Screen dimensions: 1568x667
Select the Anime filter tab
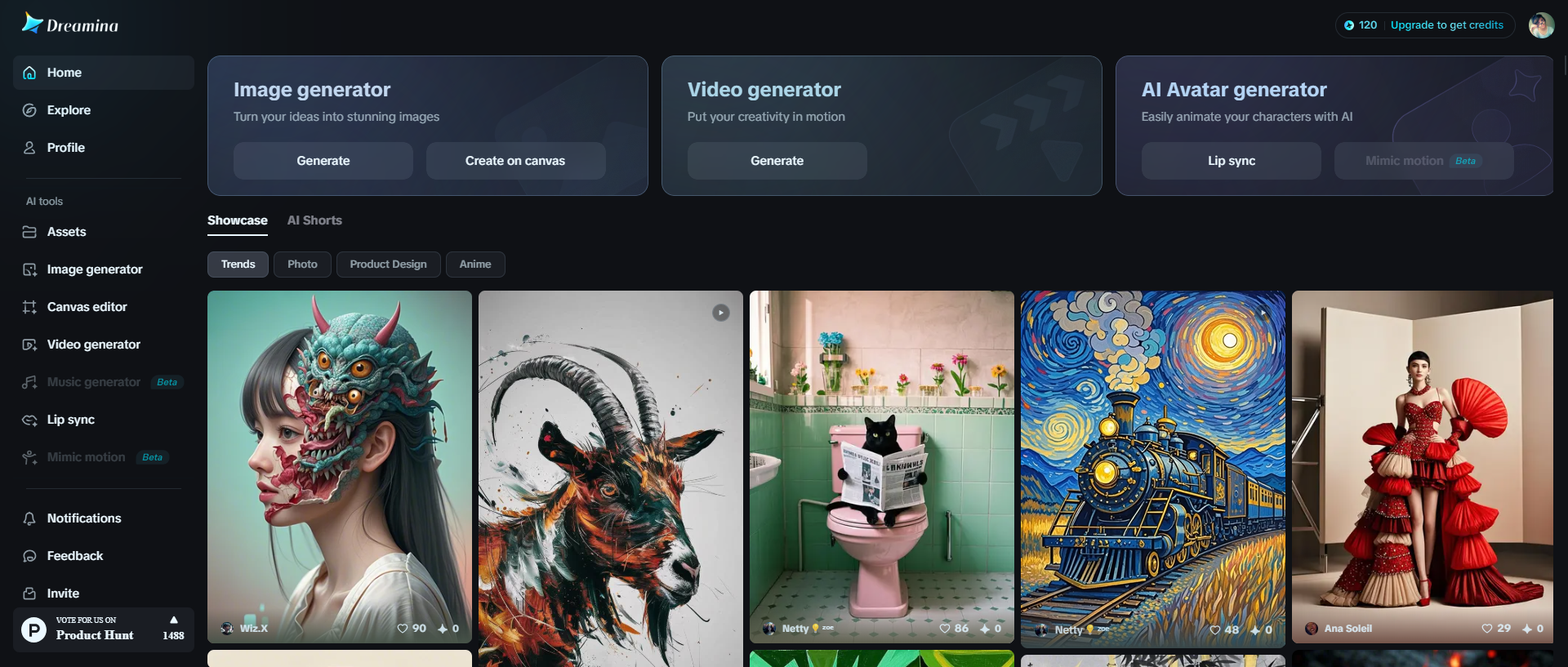point(475,265)
